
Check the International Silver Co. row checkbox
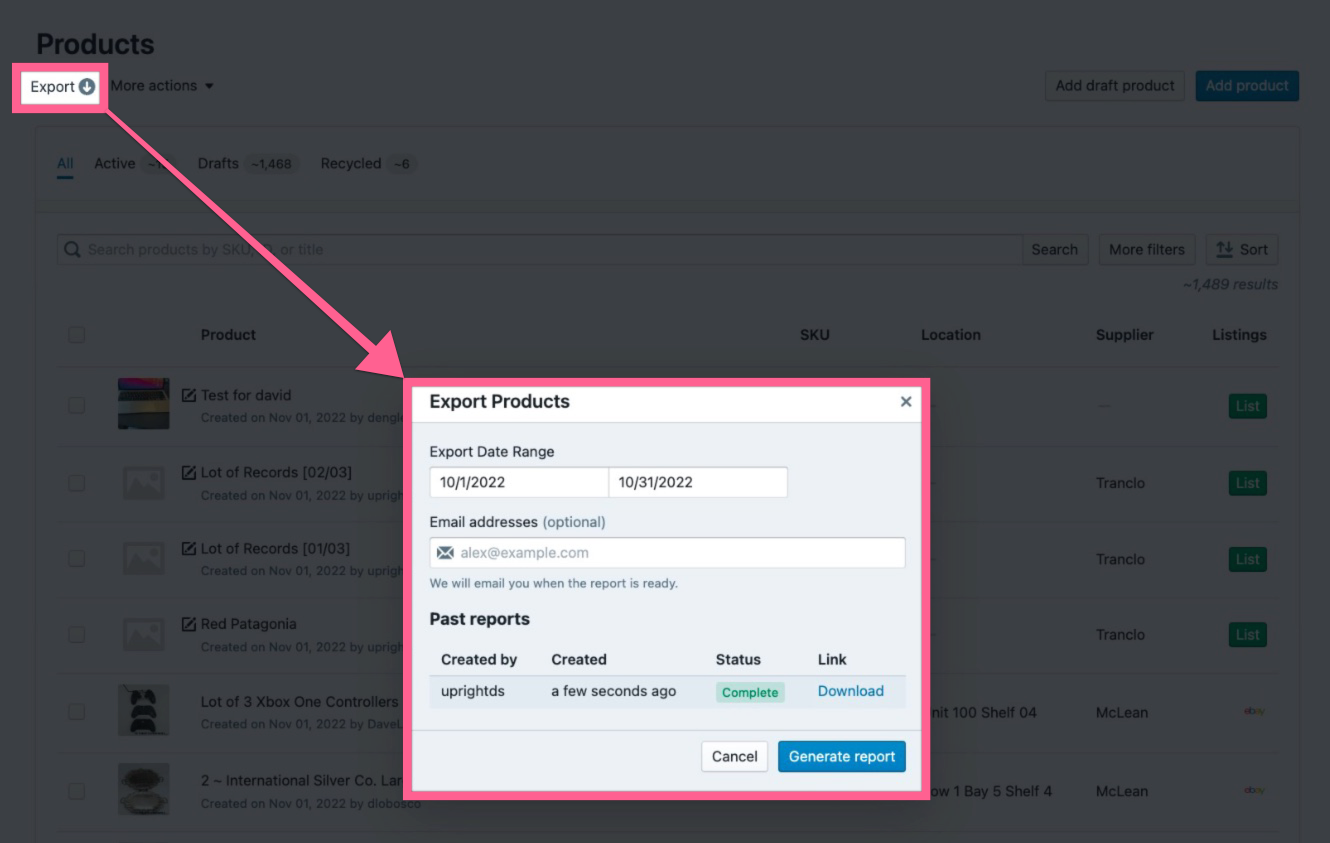click(x=76, y=790)
